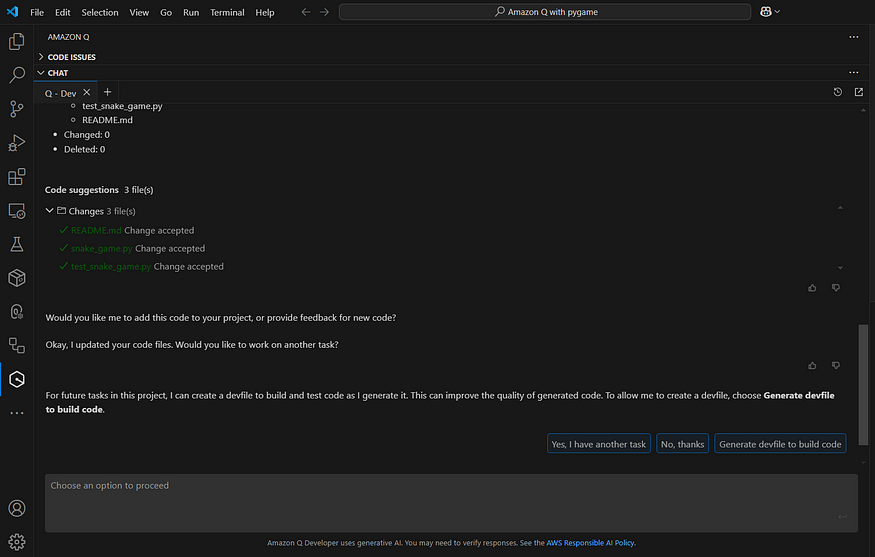
Task: Open the Copilot icon in title bar
Action: (x=766, y=12)
